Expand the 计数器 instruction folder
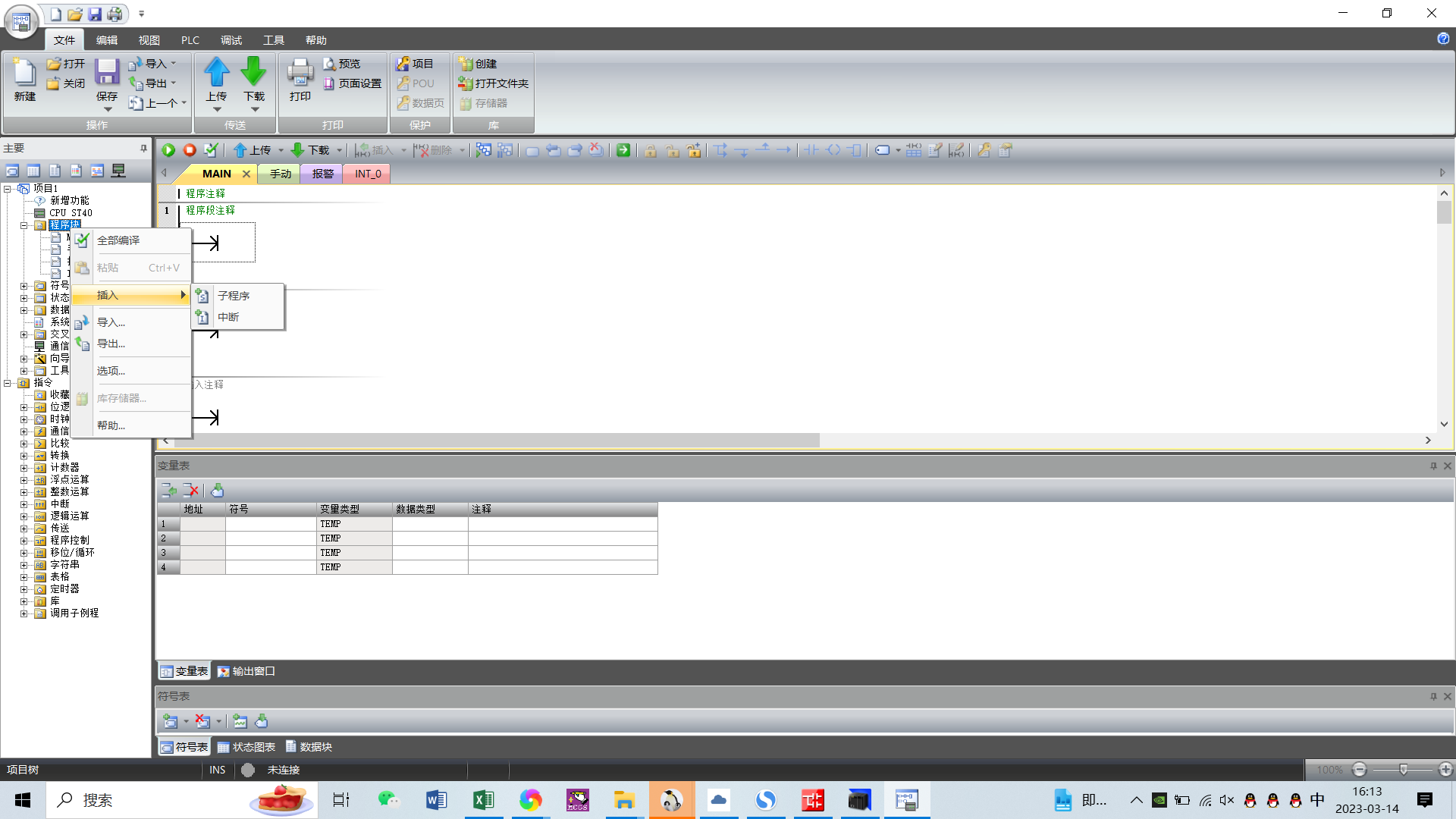 (24, 468)
